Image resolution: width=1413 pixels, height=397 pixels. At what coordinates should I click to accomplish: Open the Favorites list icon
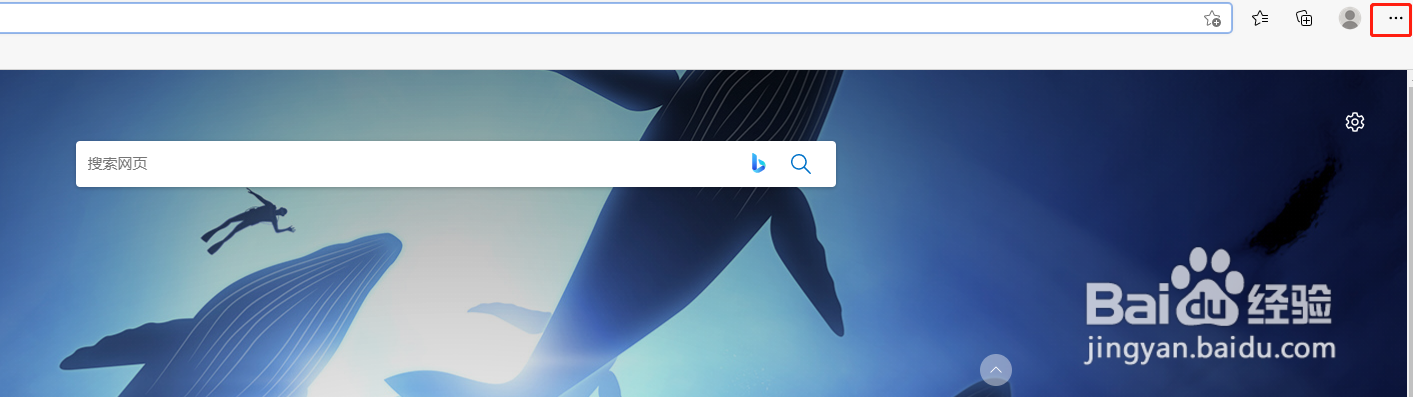pyautogui.click(x=1260, y=18)
